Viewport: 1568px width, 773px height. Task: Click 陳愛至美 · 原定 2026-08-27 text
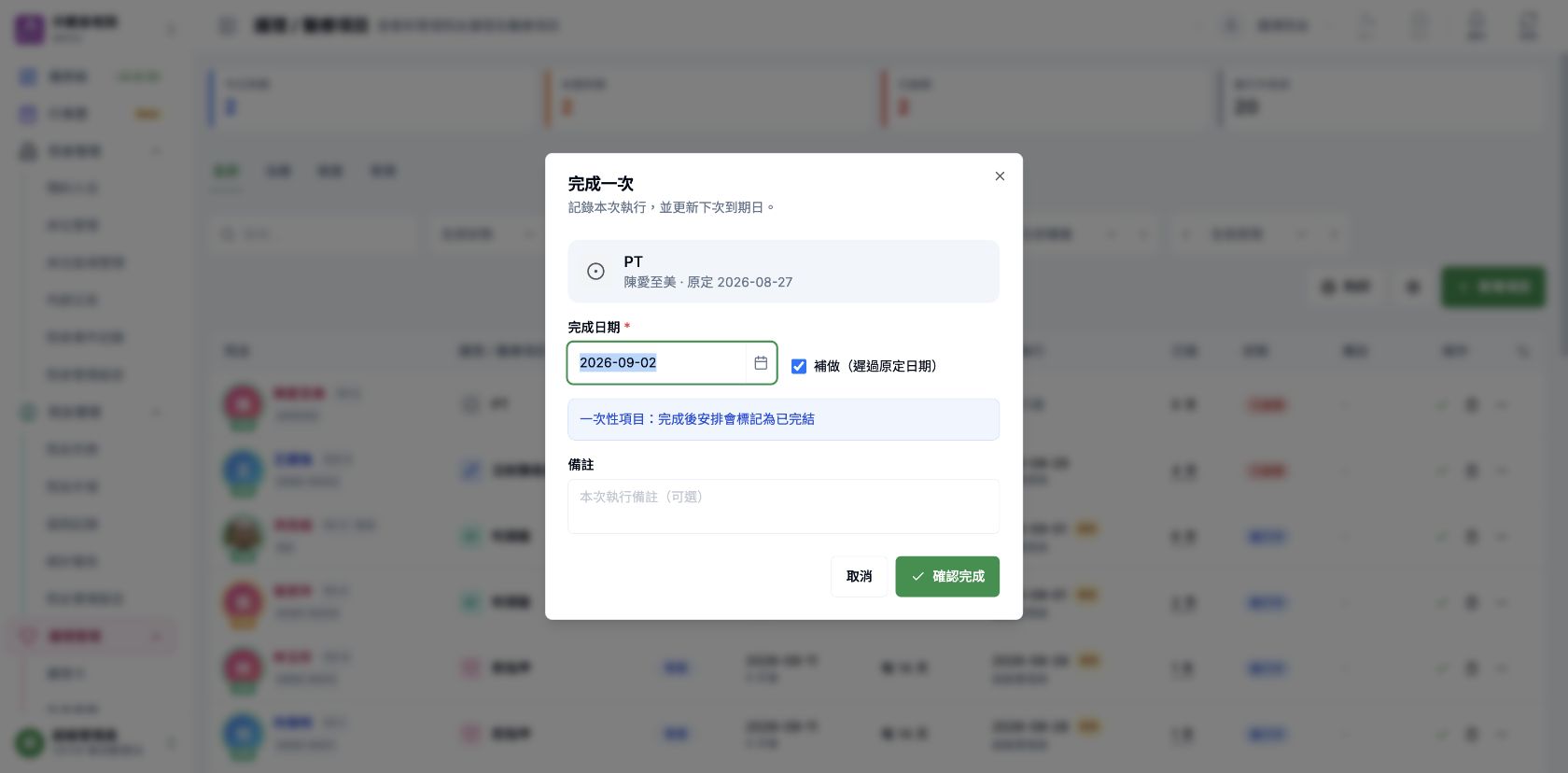click(708, 282)
